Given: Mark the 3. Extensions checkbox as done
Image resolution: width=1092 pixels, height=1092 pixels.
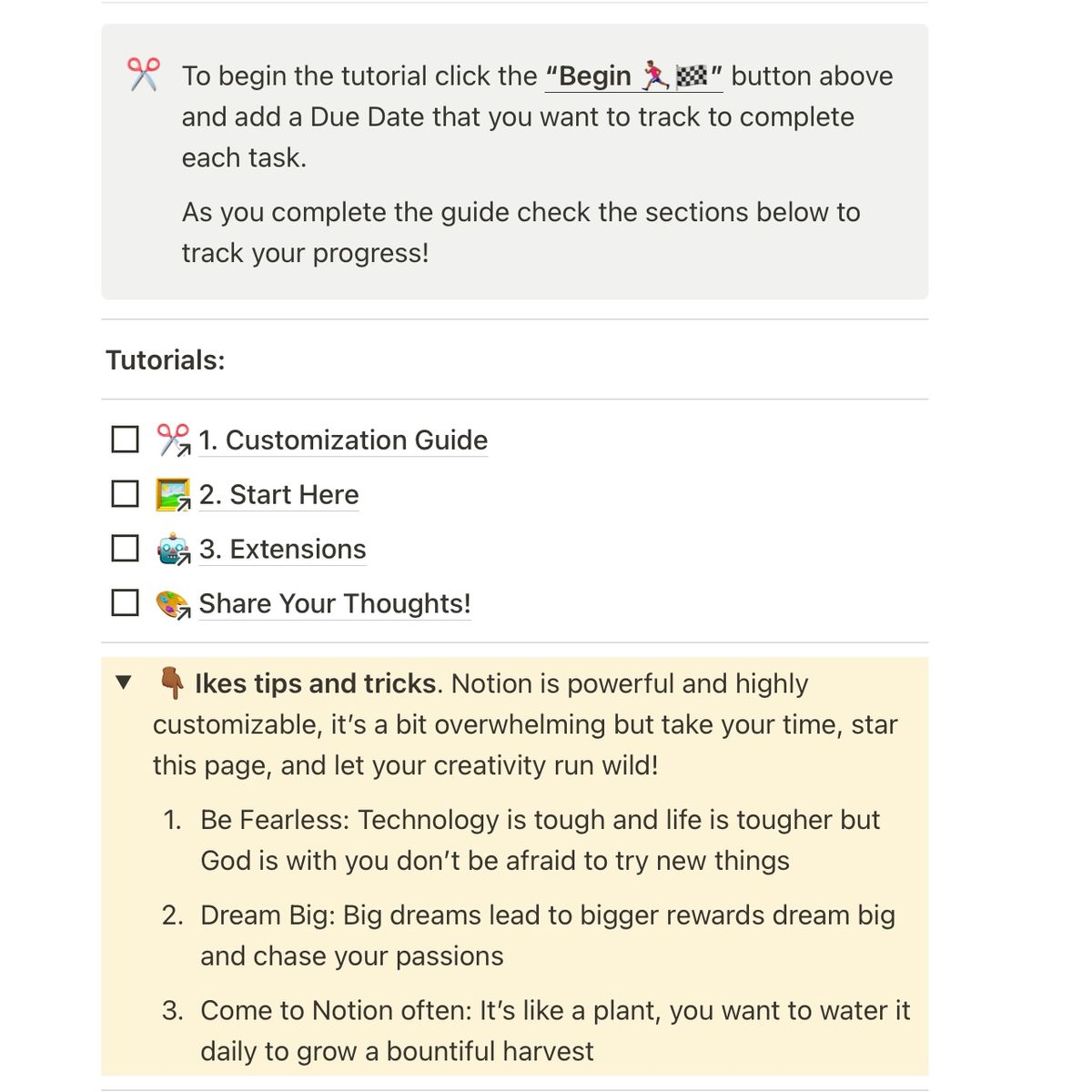Looking at the screenshot, I should (x=125, y=549).
